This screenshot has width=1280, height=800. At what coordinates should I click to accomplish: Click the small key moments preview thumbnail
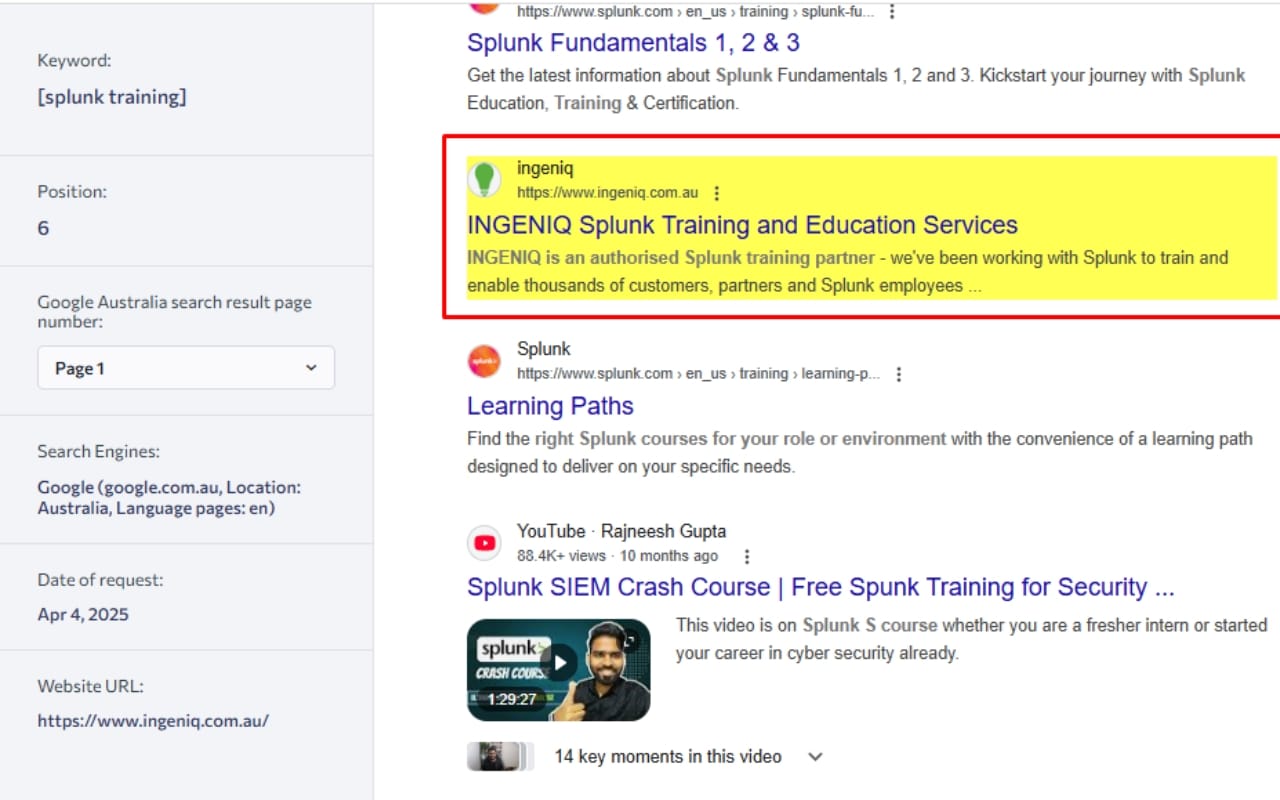(498, 757)
